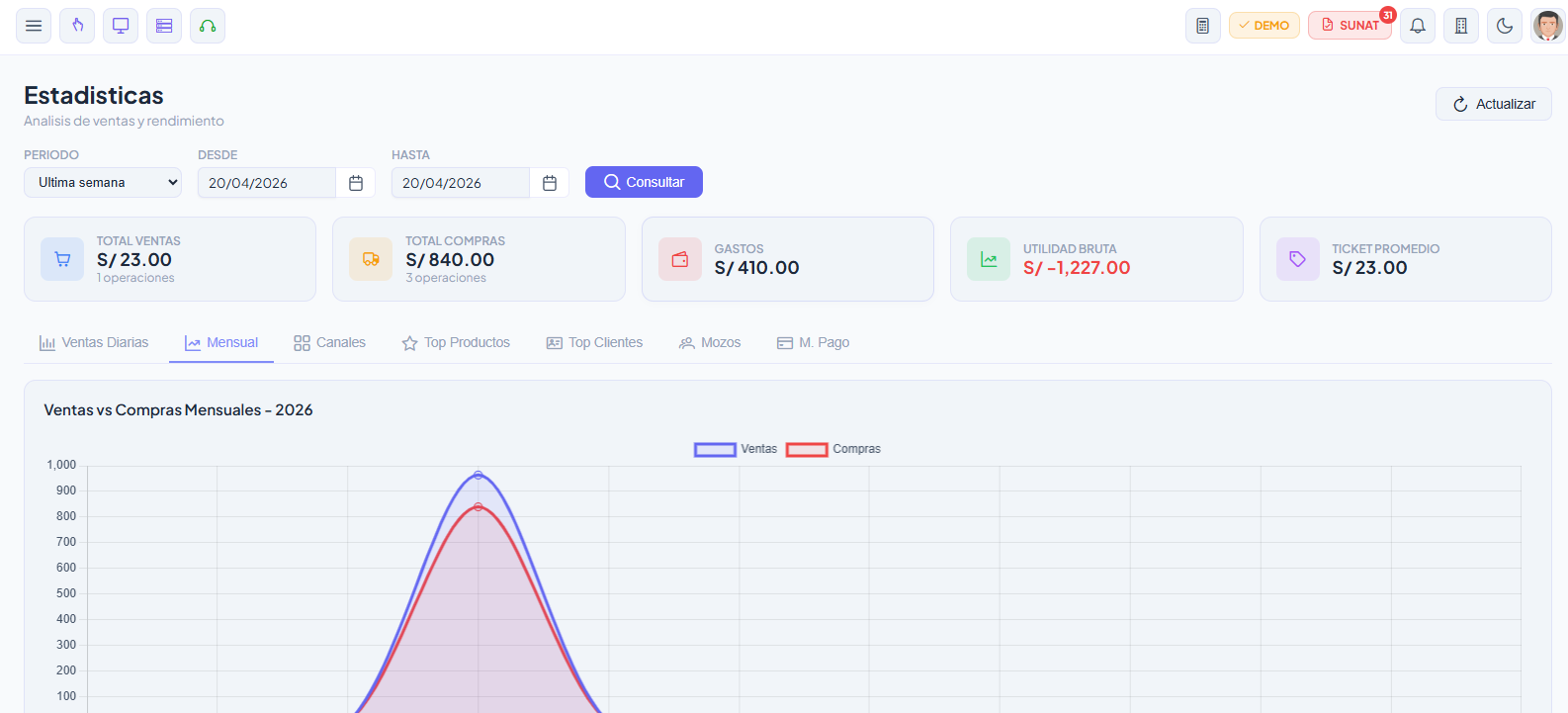Open the calculator icon

pyautogui.click(x=1203, y=26)
